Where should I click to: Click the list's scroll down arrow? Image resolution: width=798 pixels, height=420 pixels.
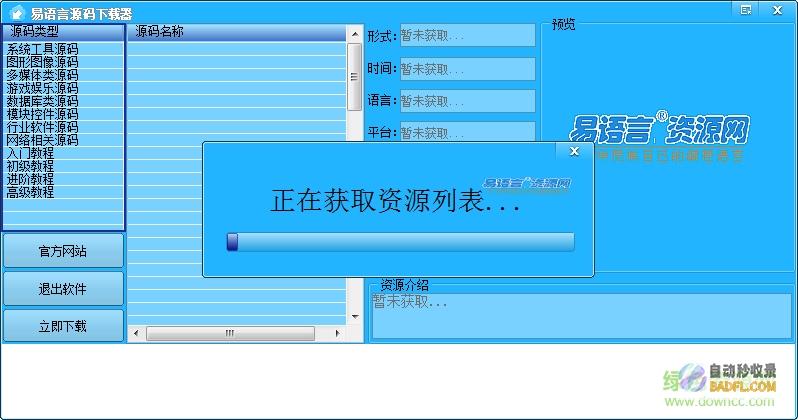[x=355, y=317]
